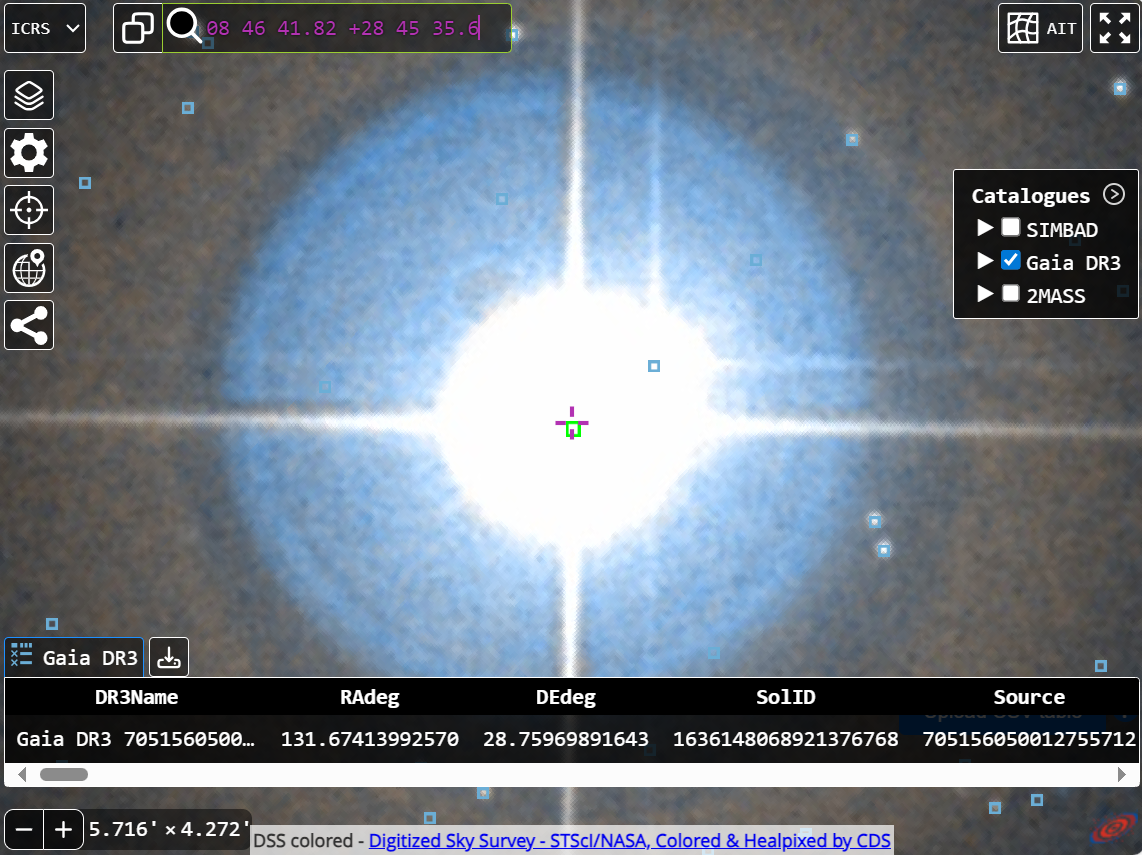Enable the SIMBAD catalogue checkbox
The height and width of the screenshot is (855, 1142).
pos(1011,228)
